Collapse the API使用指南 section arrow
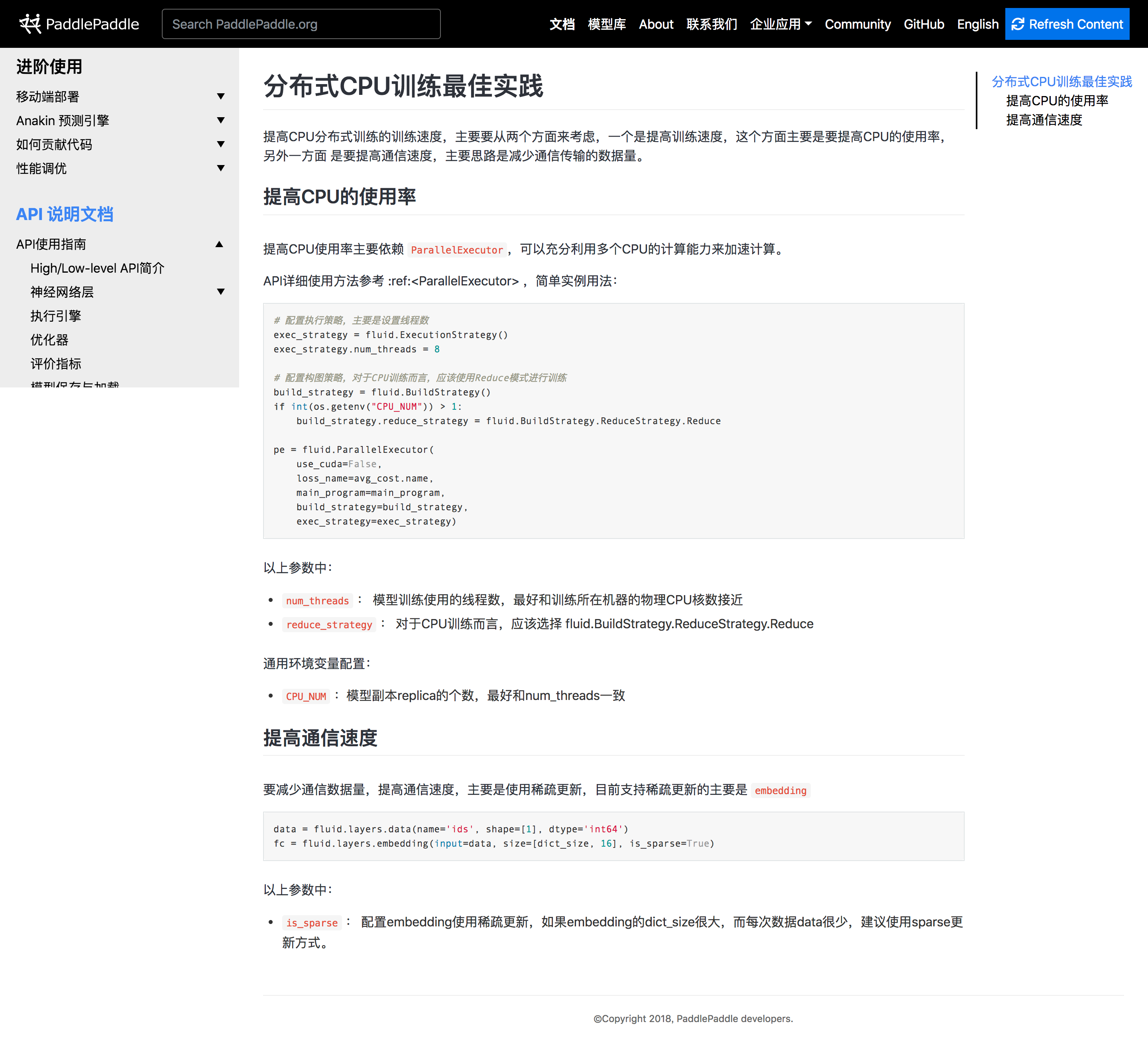Screen dimensions: 1148x1042 (x=219, y=244)
